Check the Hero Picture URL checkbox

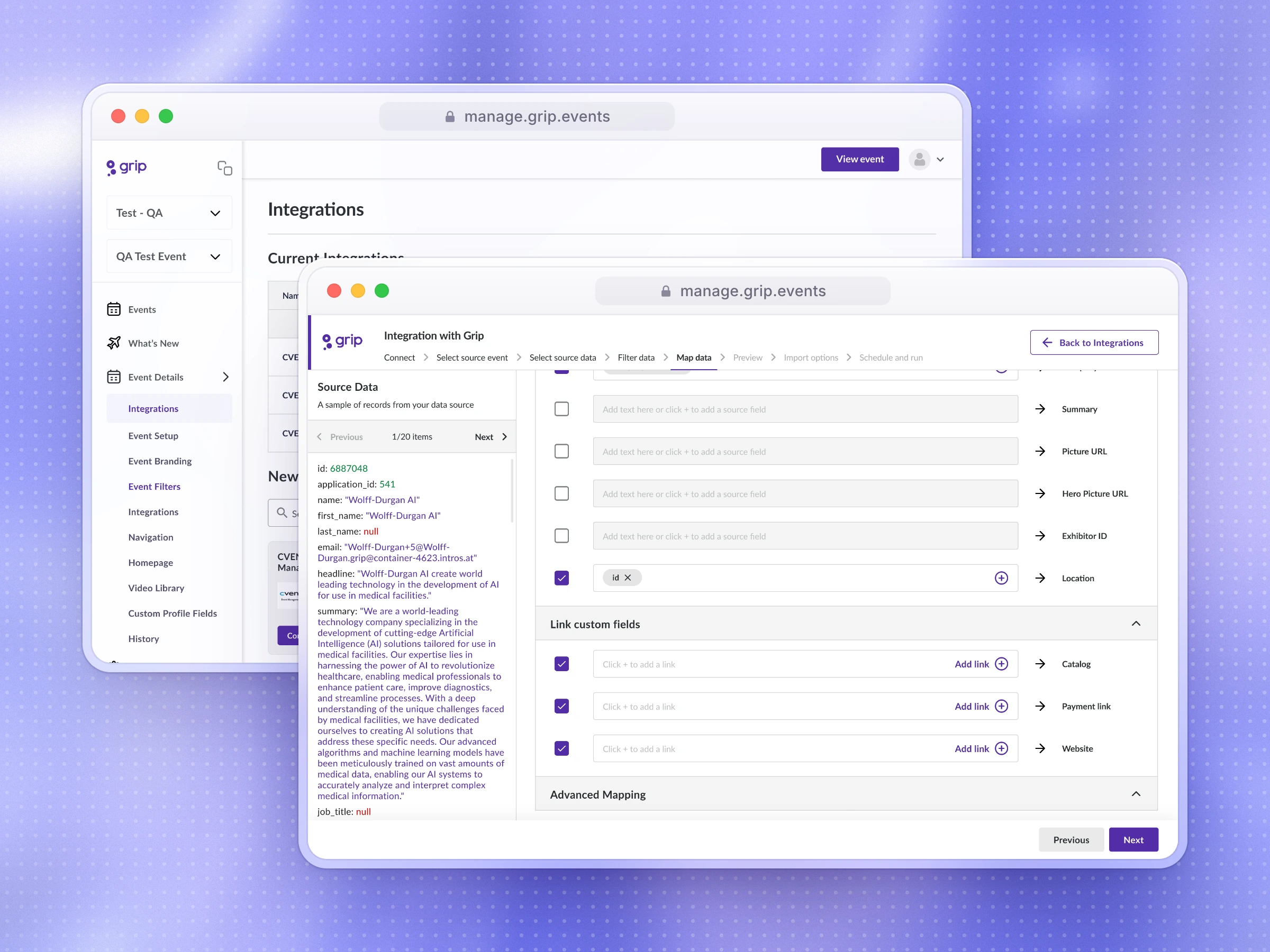(x=561, y=493)
